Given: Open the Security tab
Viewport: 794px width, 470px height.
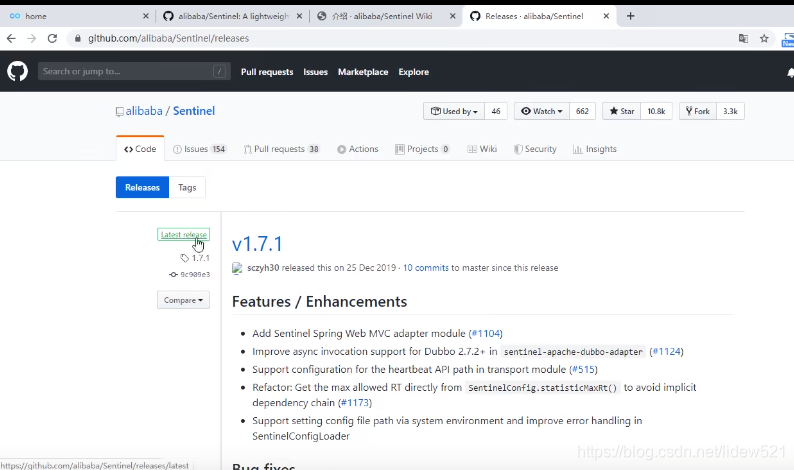Looking at the screenshot, I should 535,149.
